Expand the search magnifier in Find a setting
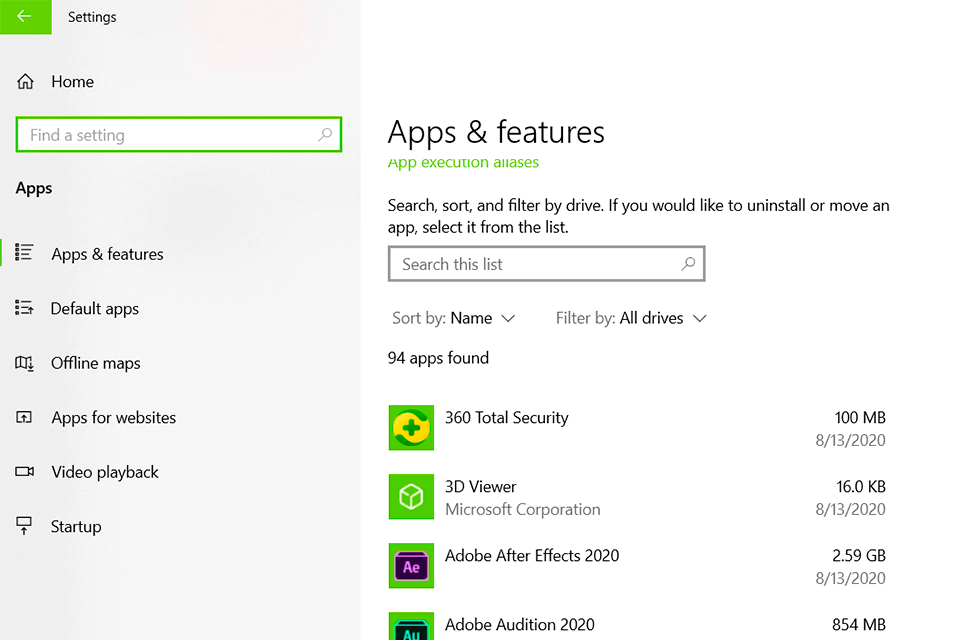The image size is (960, 640). [324, 134]
